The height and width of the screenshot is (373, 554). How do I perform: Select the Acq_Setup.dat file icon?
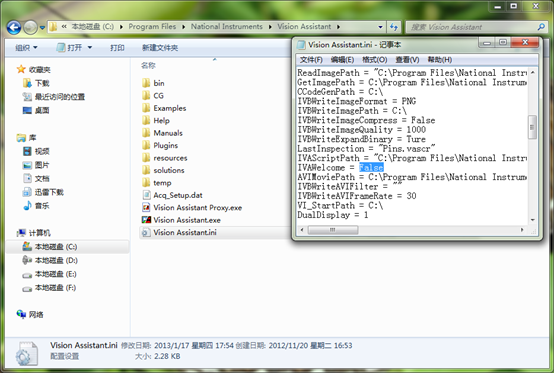146,195
